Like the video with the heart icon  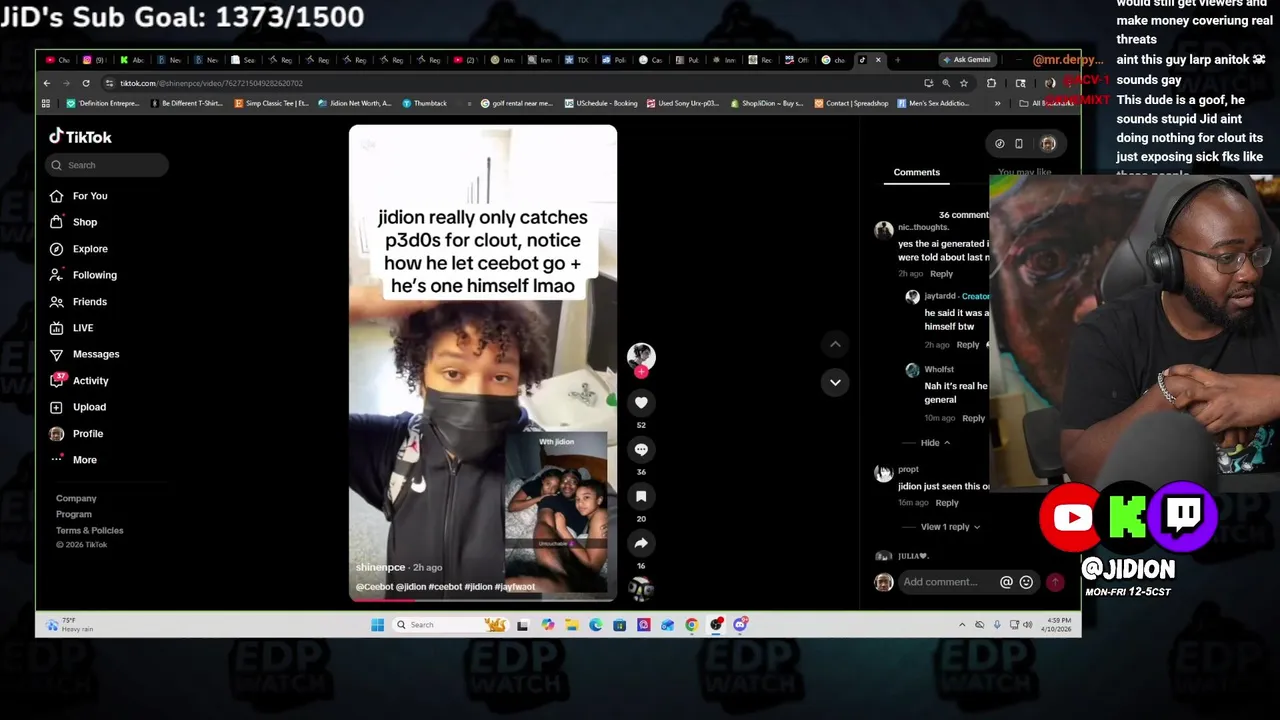[641, 402]
